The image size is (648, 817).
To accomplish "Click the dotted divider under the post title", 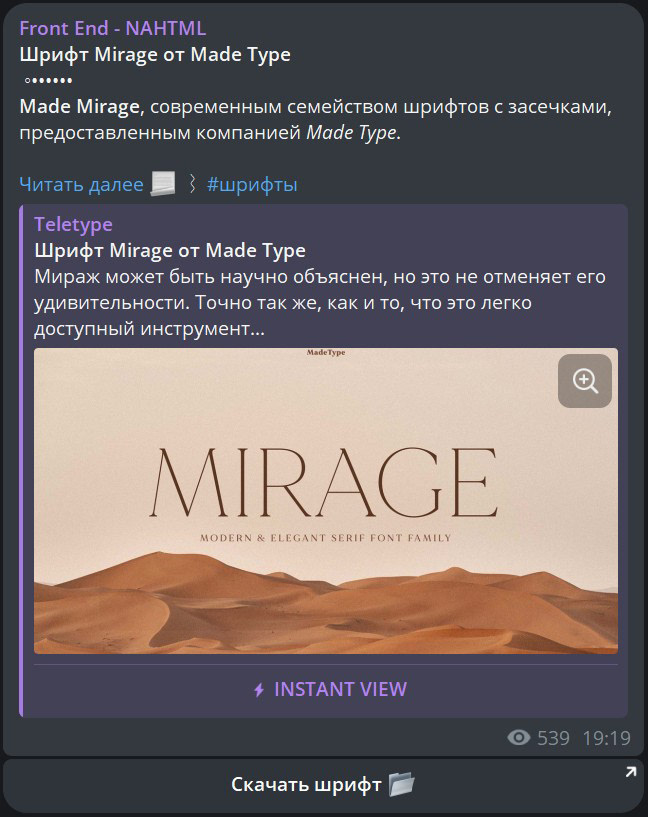I will [48, 80].
